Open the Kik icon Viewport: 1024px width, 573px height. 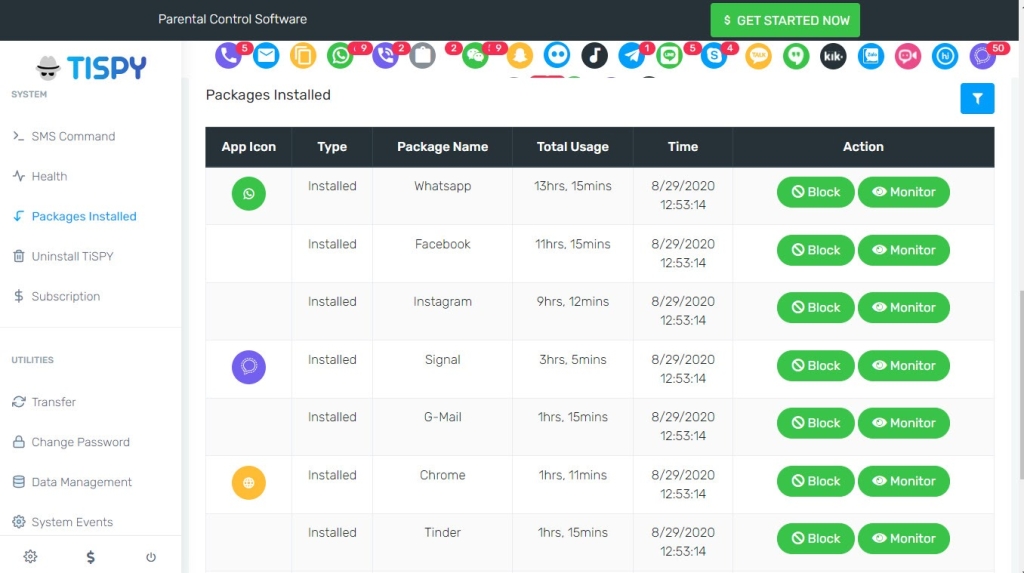click(x=833, y=56)
